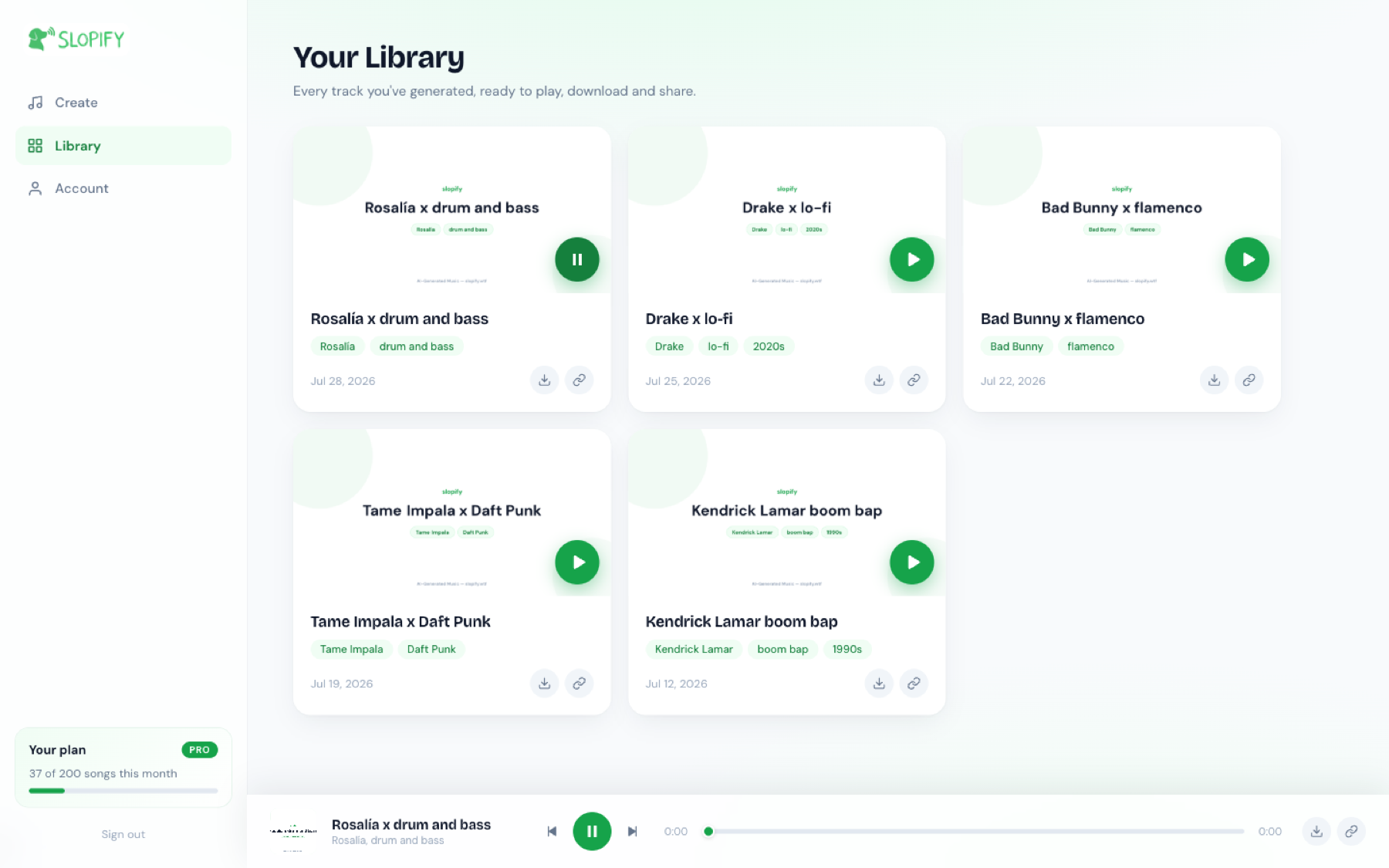
Task: Click the Slopify logo
Action: (76, 39)
